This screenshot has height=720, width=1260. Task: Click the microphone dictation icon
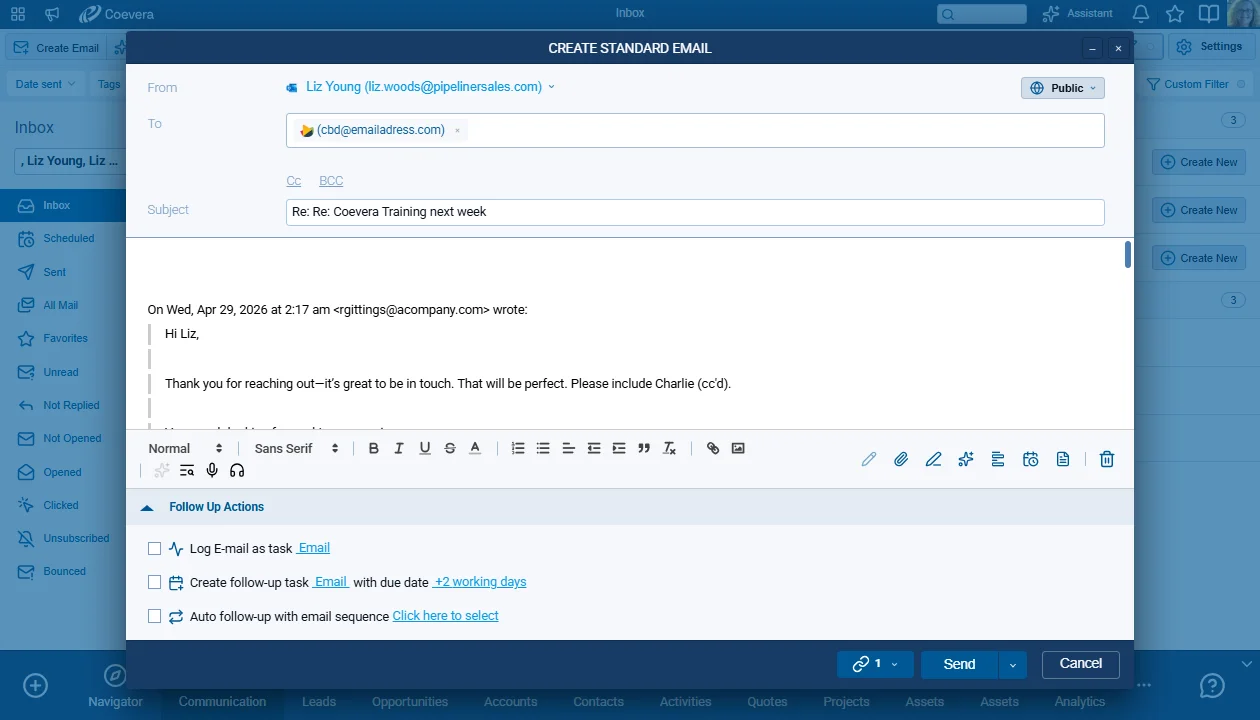click(212, 470)
